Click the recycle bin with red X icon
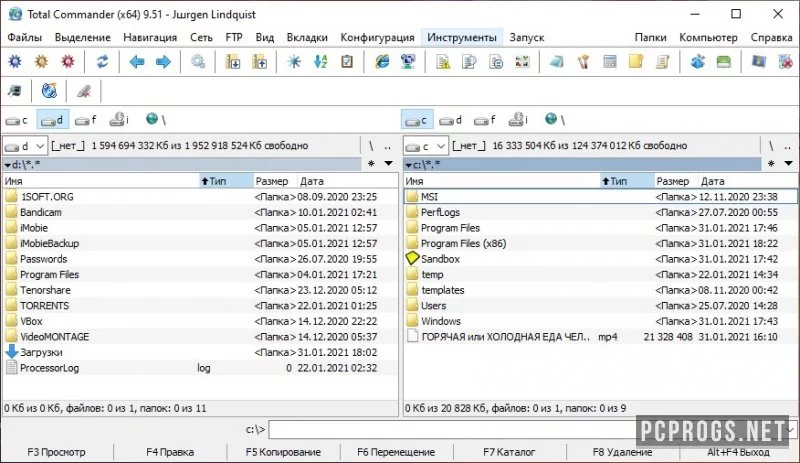Image resolution: width=800 pixels, height=463 pixels. 785,62
